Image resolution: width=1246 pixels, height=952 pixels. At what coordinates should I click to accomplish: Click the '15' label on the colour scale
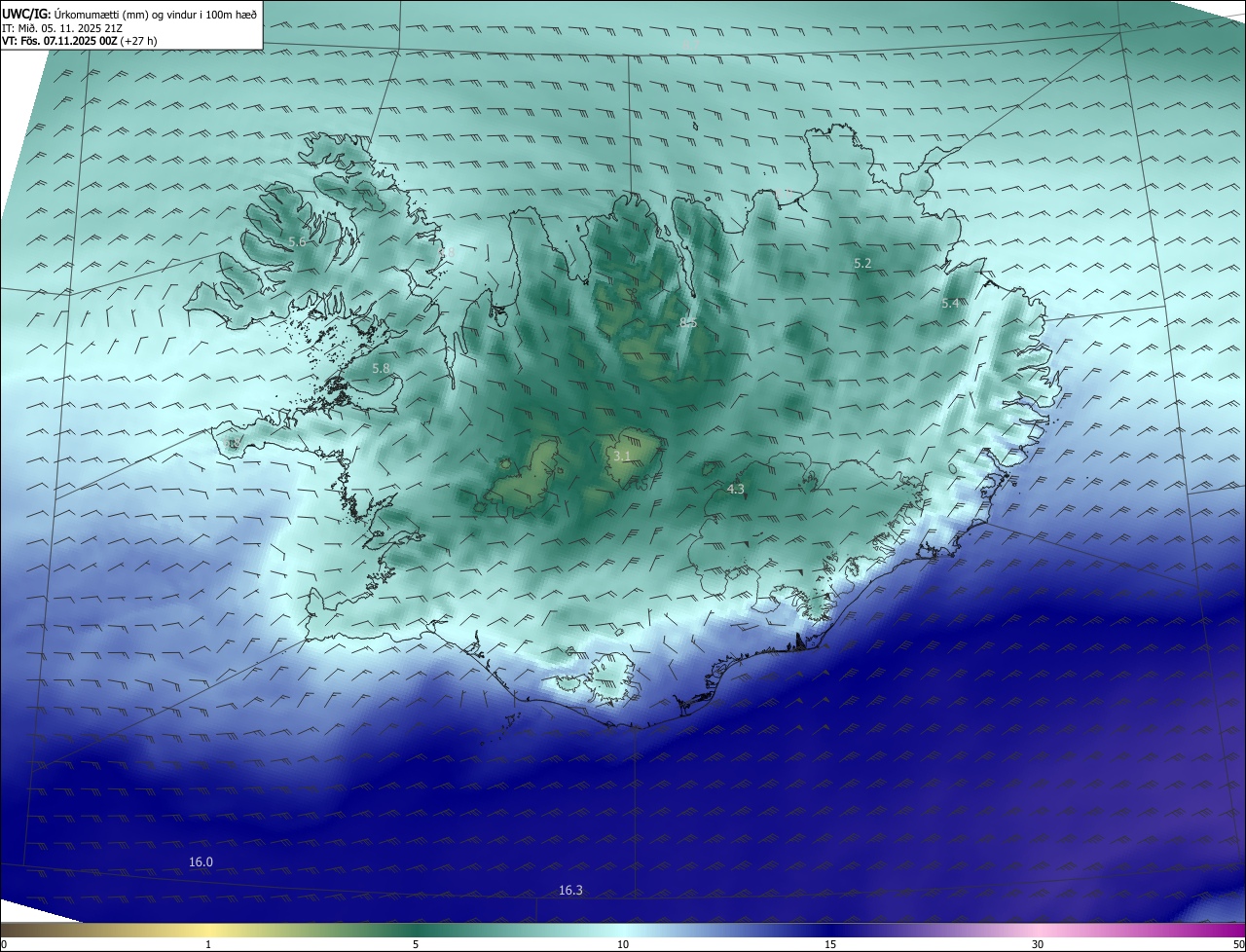[x=830, y=944]
